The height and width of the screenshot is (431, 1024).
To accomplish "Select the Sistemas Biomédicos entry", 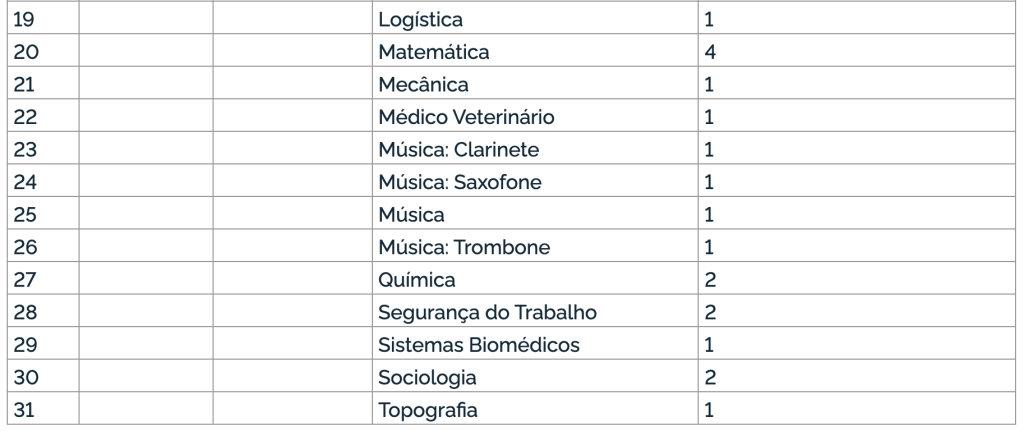I will click(480, 345).
